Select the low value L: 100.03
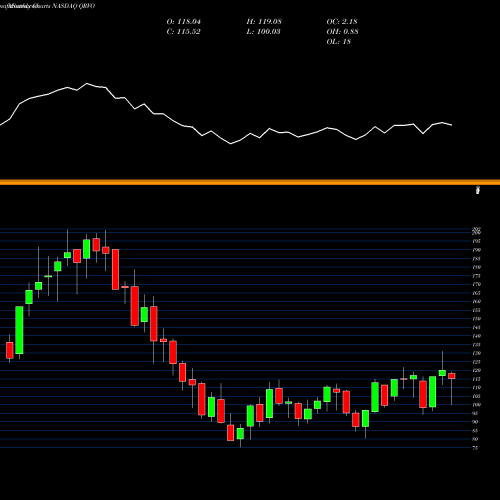500x500 pixels. [x=263, y=32]
